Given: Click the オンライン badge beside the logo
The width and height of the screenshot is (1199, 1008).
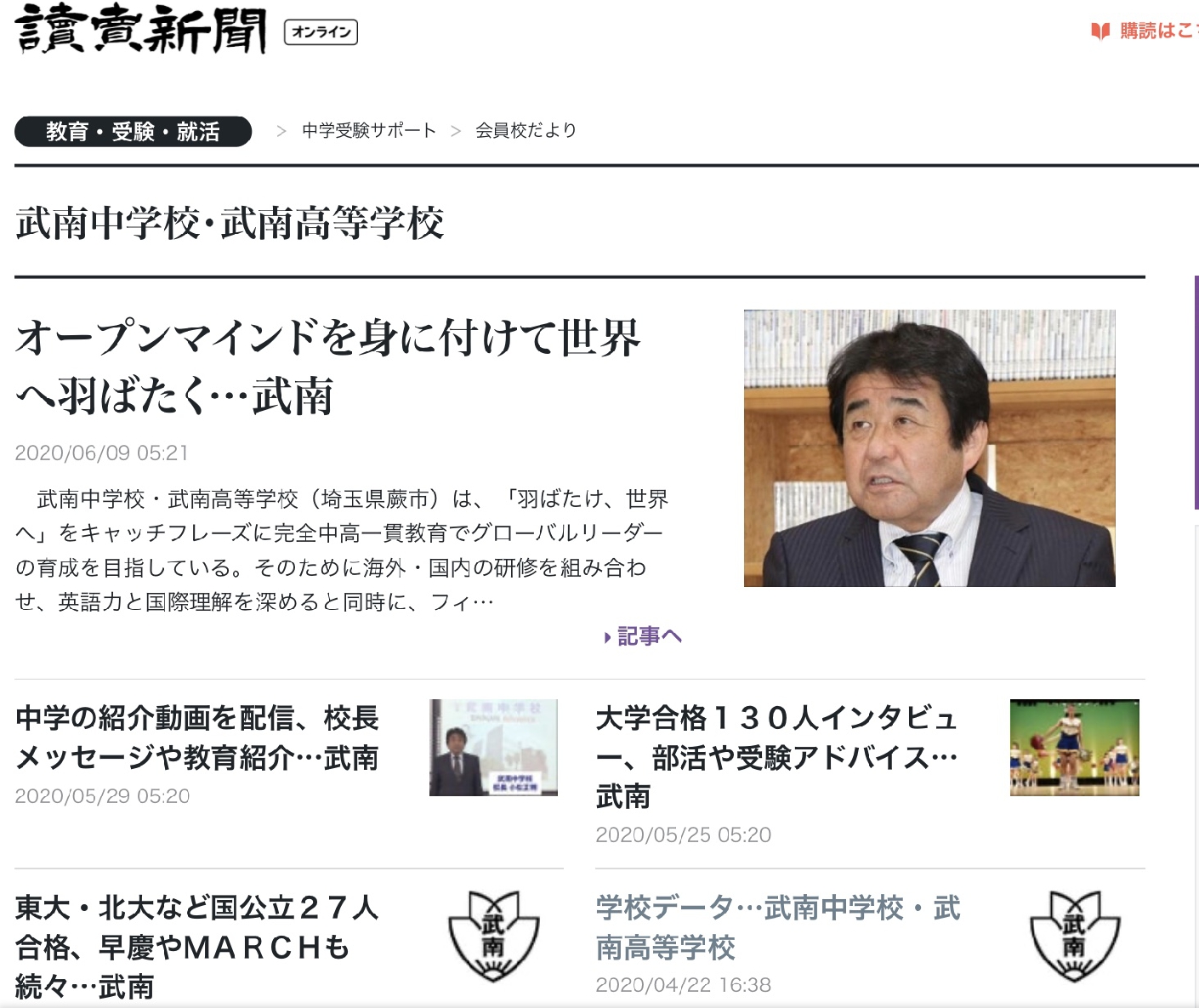Looking at the screenshot, I should [321, 32].
